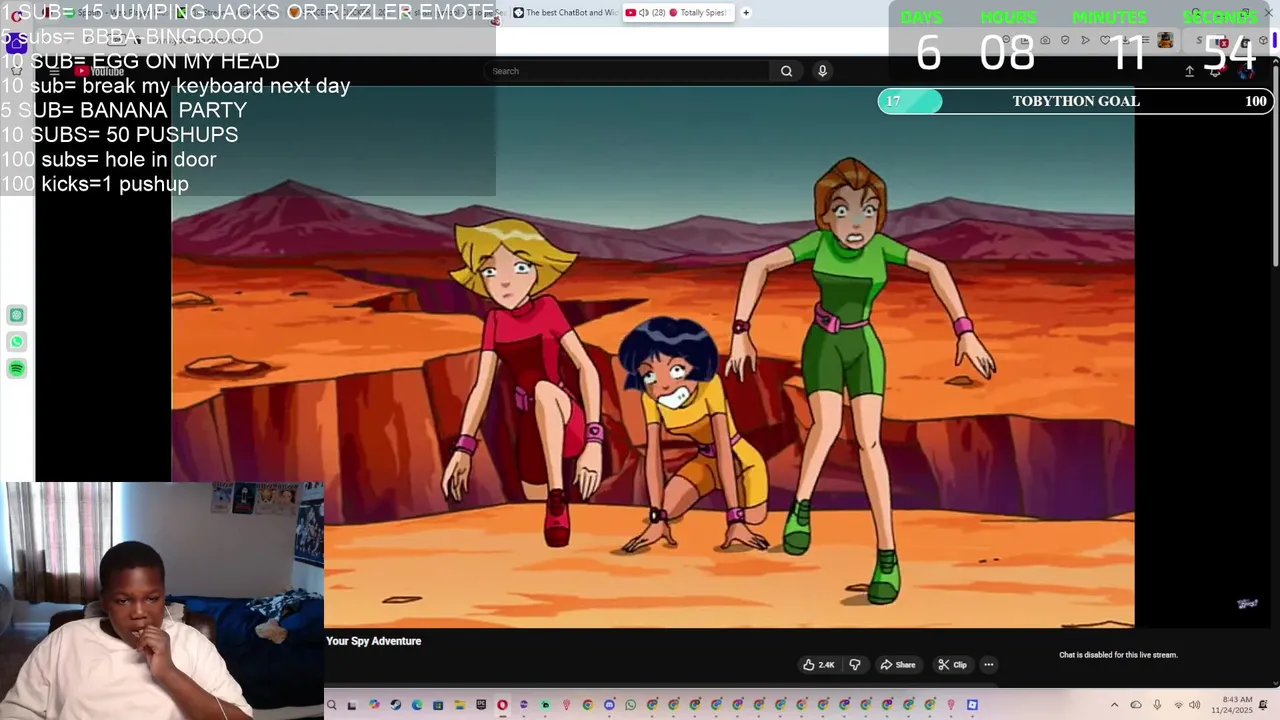Switch to the Totally Spies YouTube tab
Screen dimensions: 1280x720
click(679, 13)
